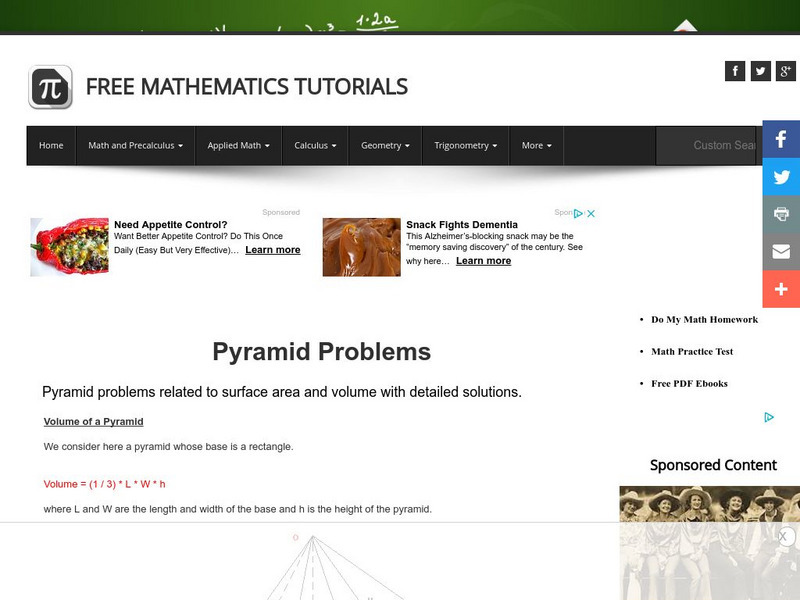
Task: Go to Home in navigation bar
Action: pos(51,145)
